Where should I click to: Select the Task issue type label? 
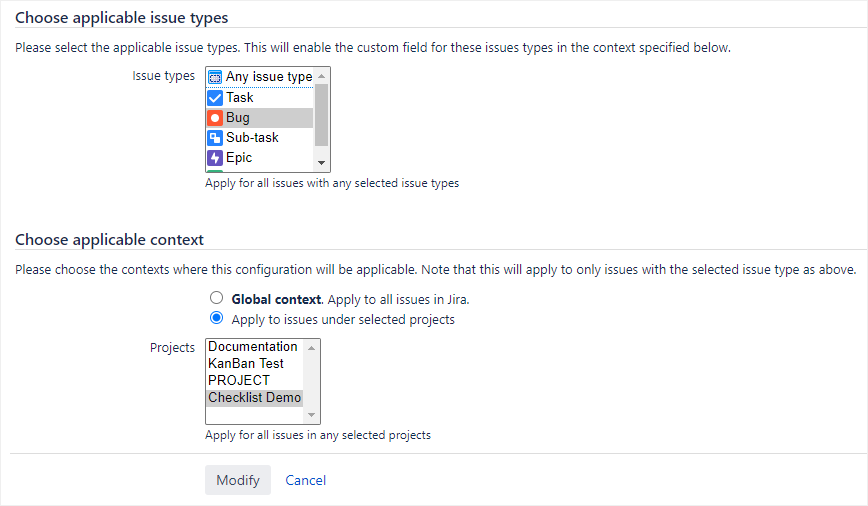[x=240, y=98]
